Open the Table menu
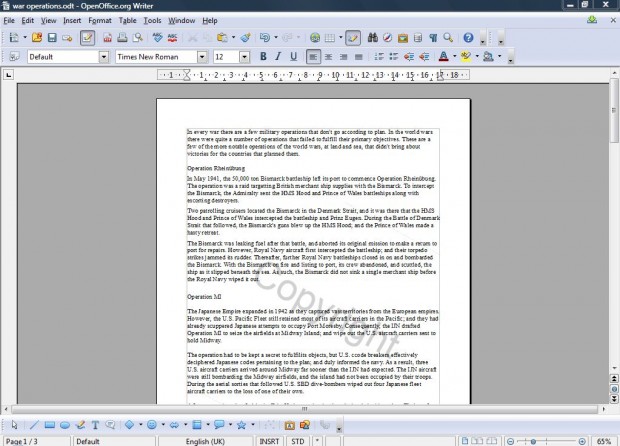Image resolution: width=620 pixels, height=446 pixels. coord(128,20)
